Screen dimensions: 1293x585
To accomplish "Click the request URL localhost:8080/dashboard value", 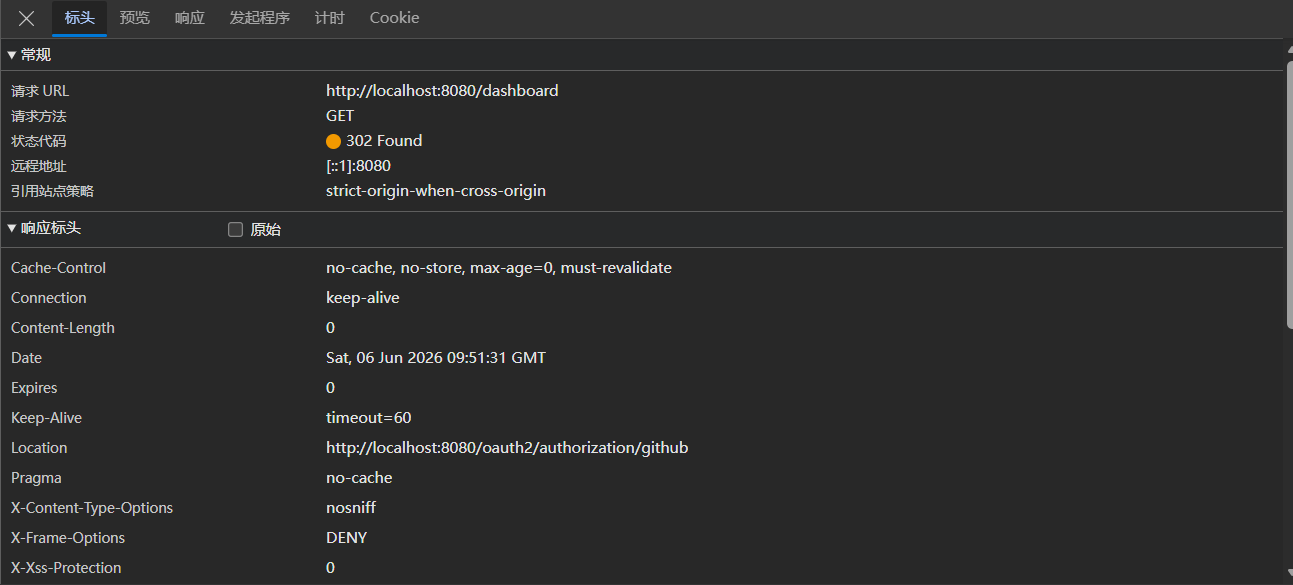I will coord(442,91).
